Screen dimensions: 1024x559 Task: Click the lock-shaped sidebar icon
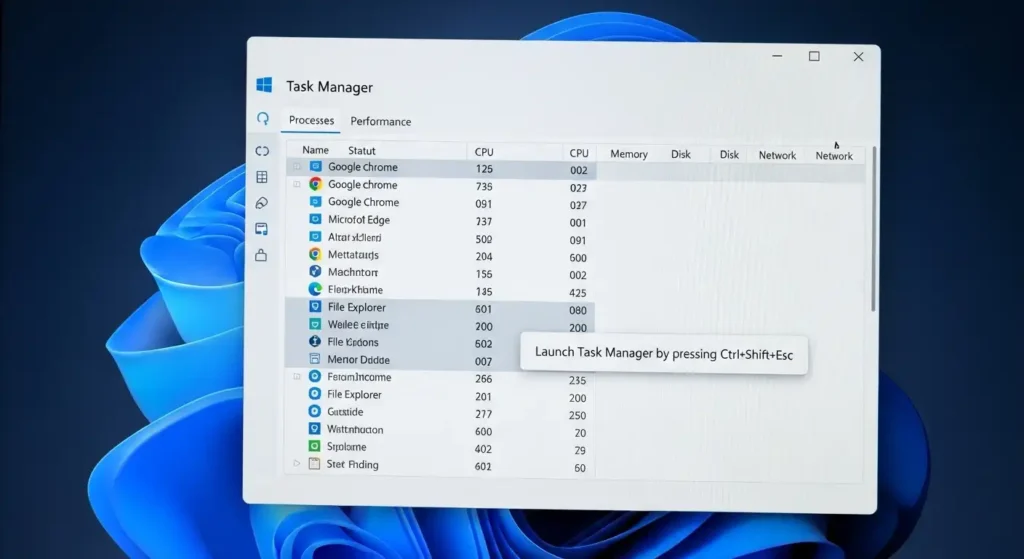[x=261, y=255]
